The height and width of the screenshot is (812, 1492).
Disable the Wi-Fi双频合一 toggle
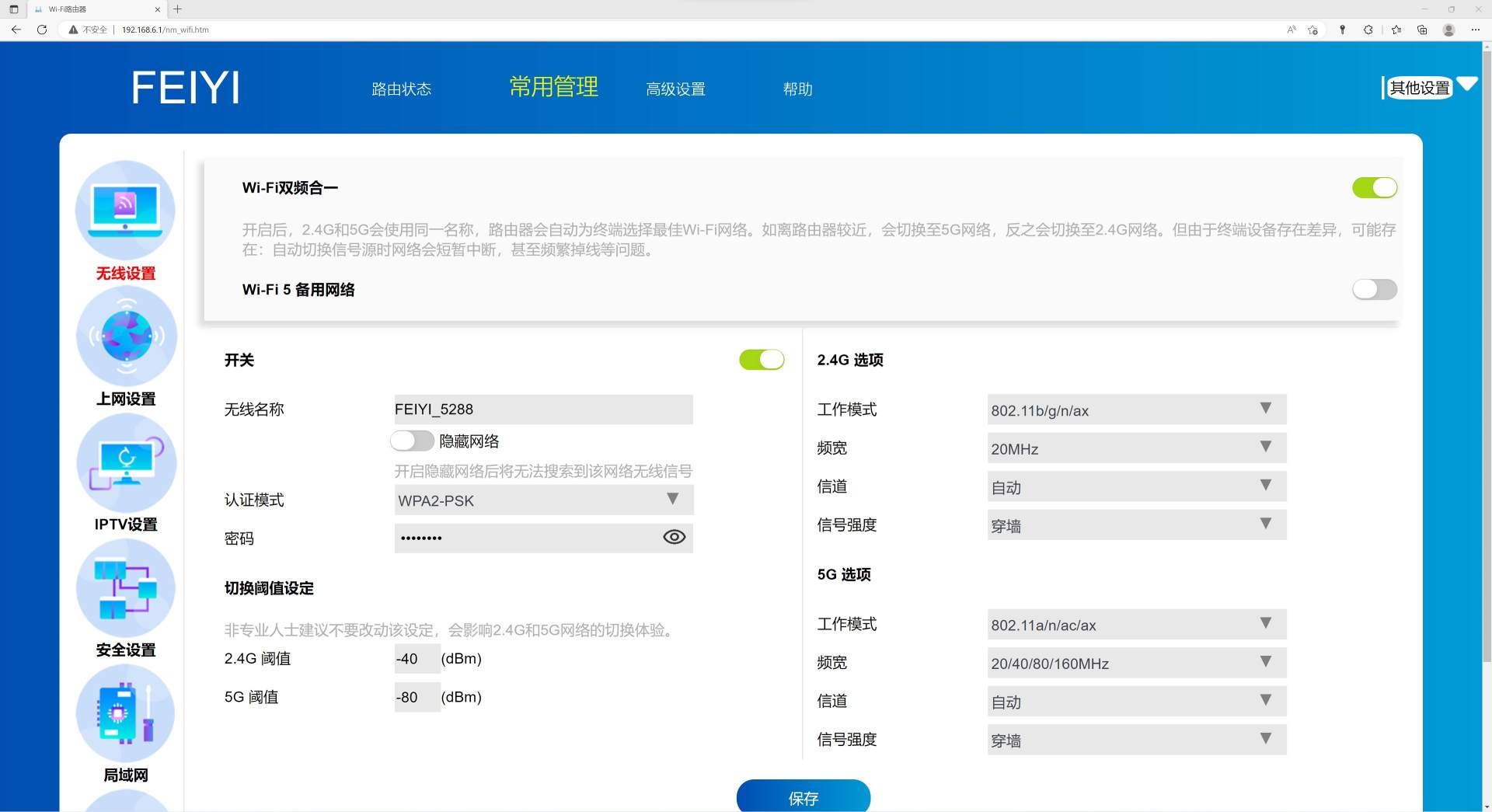coord(1374,187)
